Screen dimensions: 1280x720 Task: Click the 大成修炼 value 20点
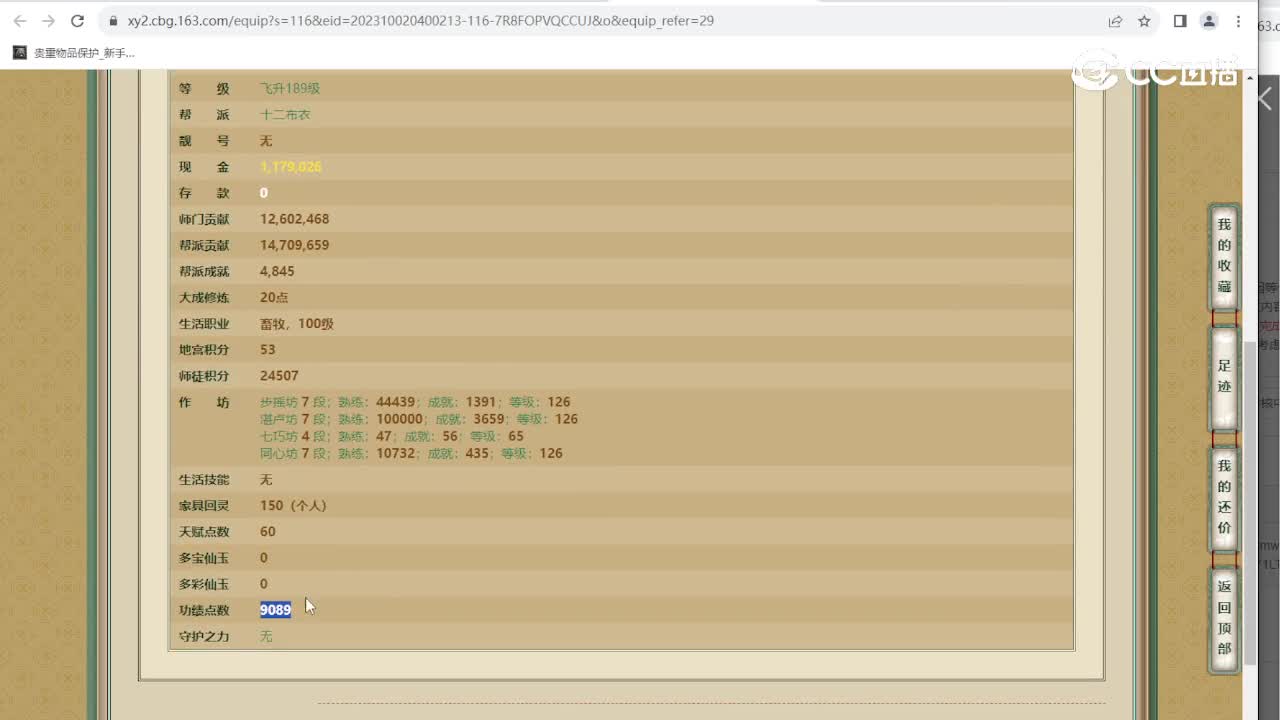274,297
